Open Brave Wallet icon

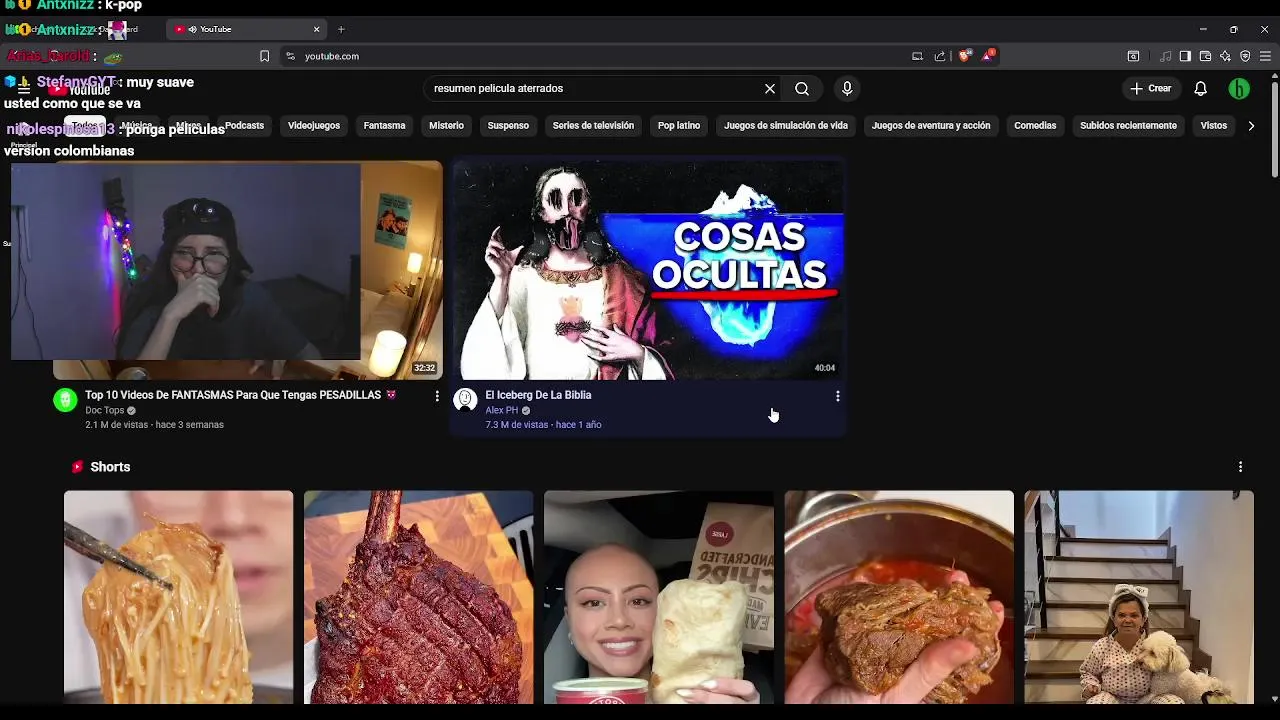(x=1205, y=56)
